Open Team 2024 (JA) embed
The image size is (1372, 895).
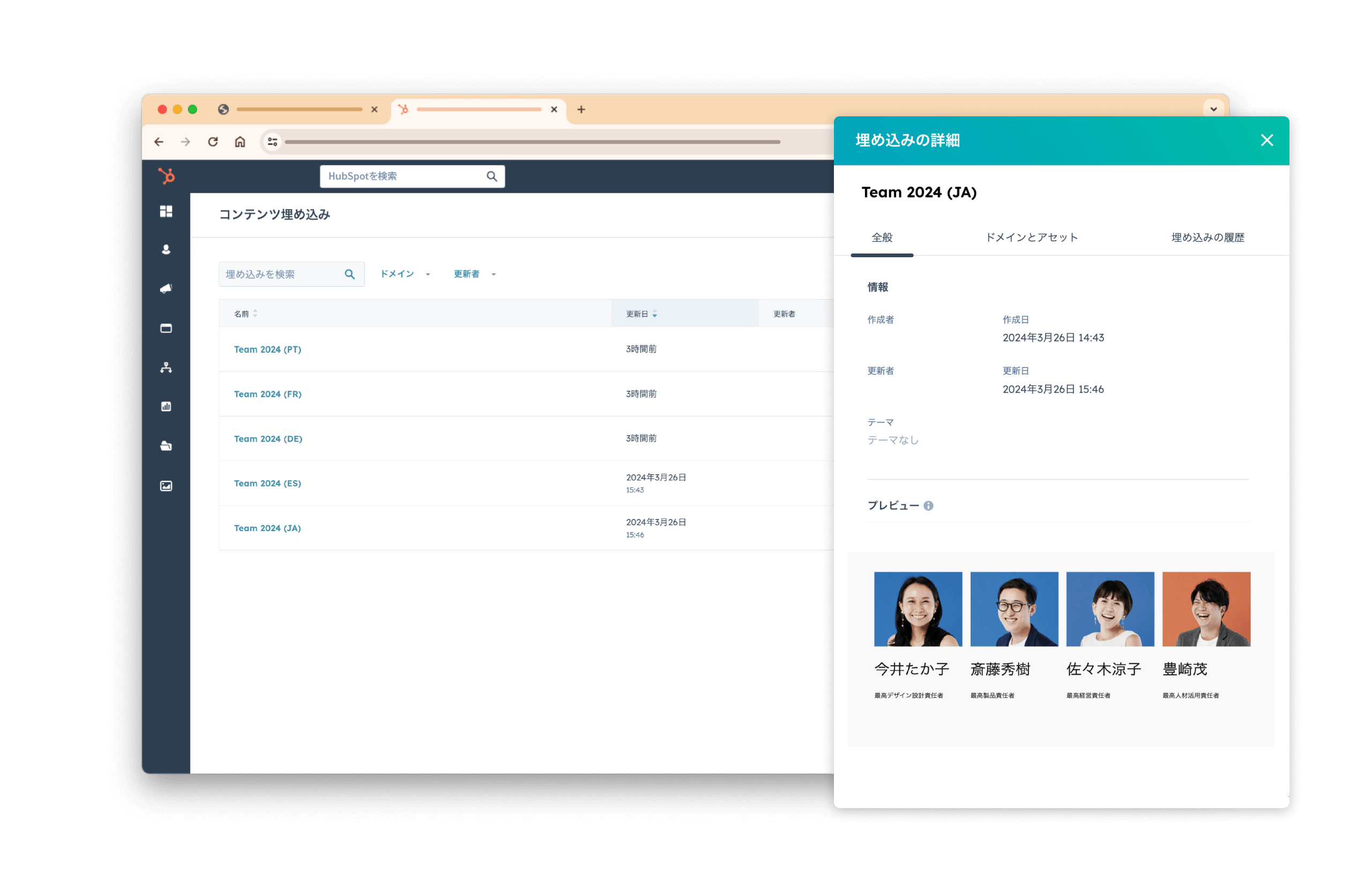(267, 528)
